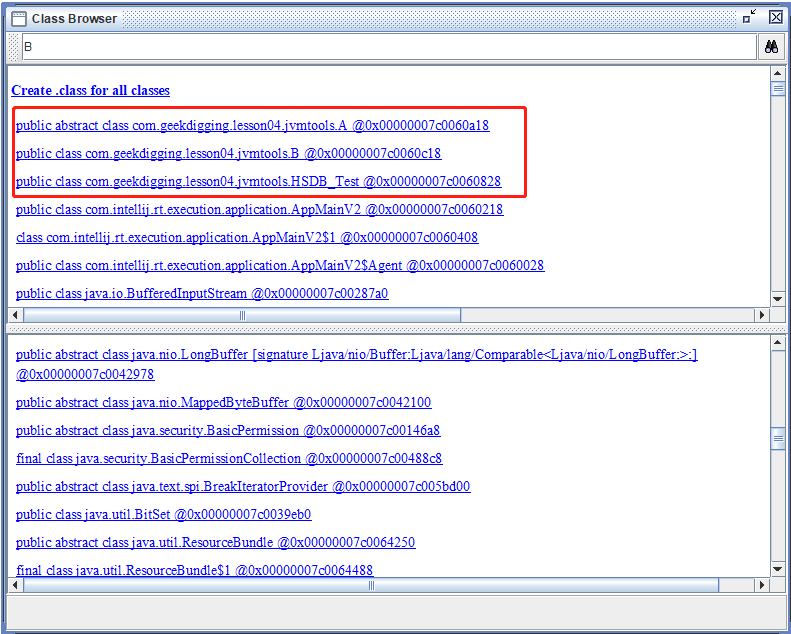This screenshot has width=791, height=634.
Task: Click the Class Browser window icon
Action: click(19, 19)
